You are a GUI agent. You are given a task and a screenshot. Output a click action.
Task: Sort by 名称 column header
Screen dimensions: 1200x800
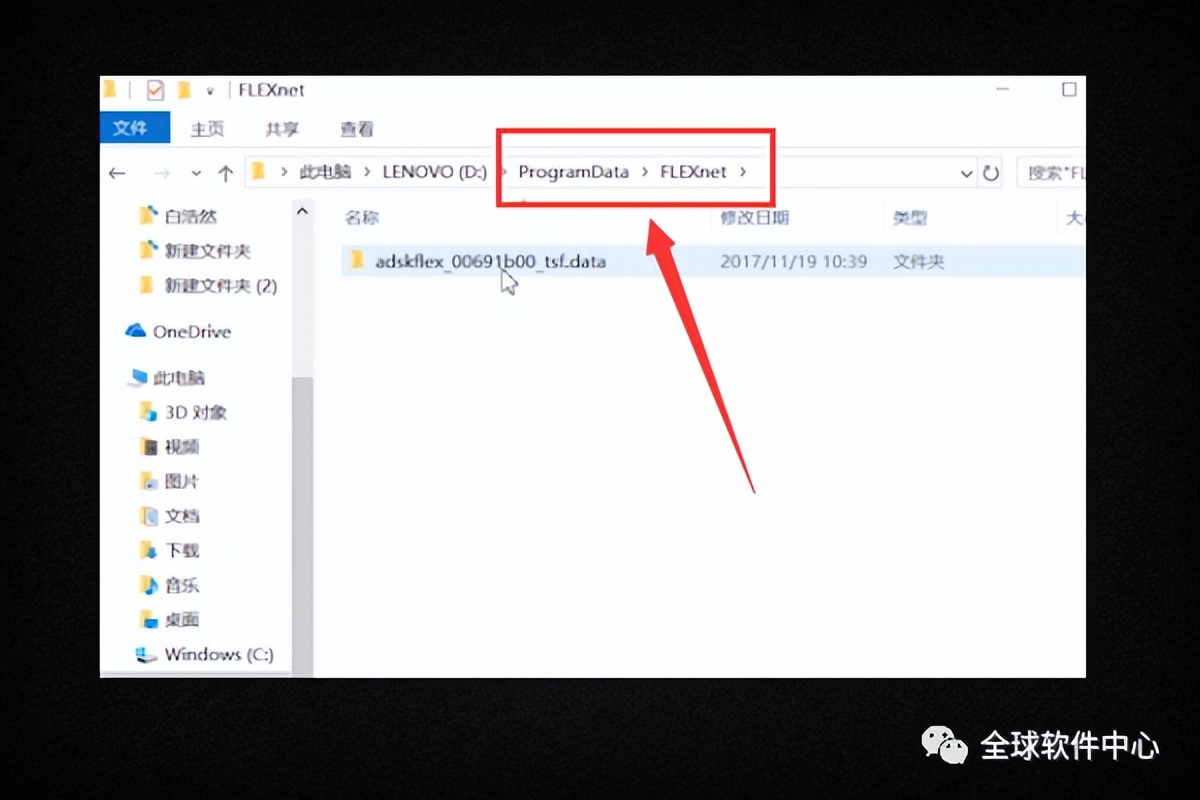(362, 217)
